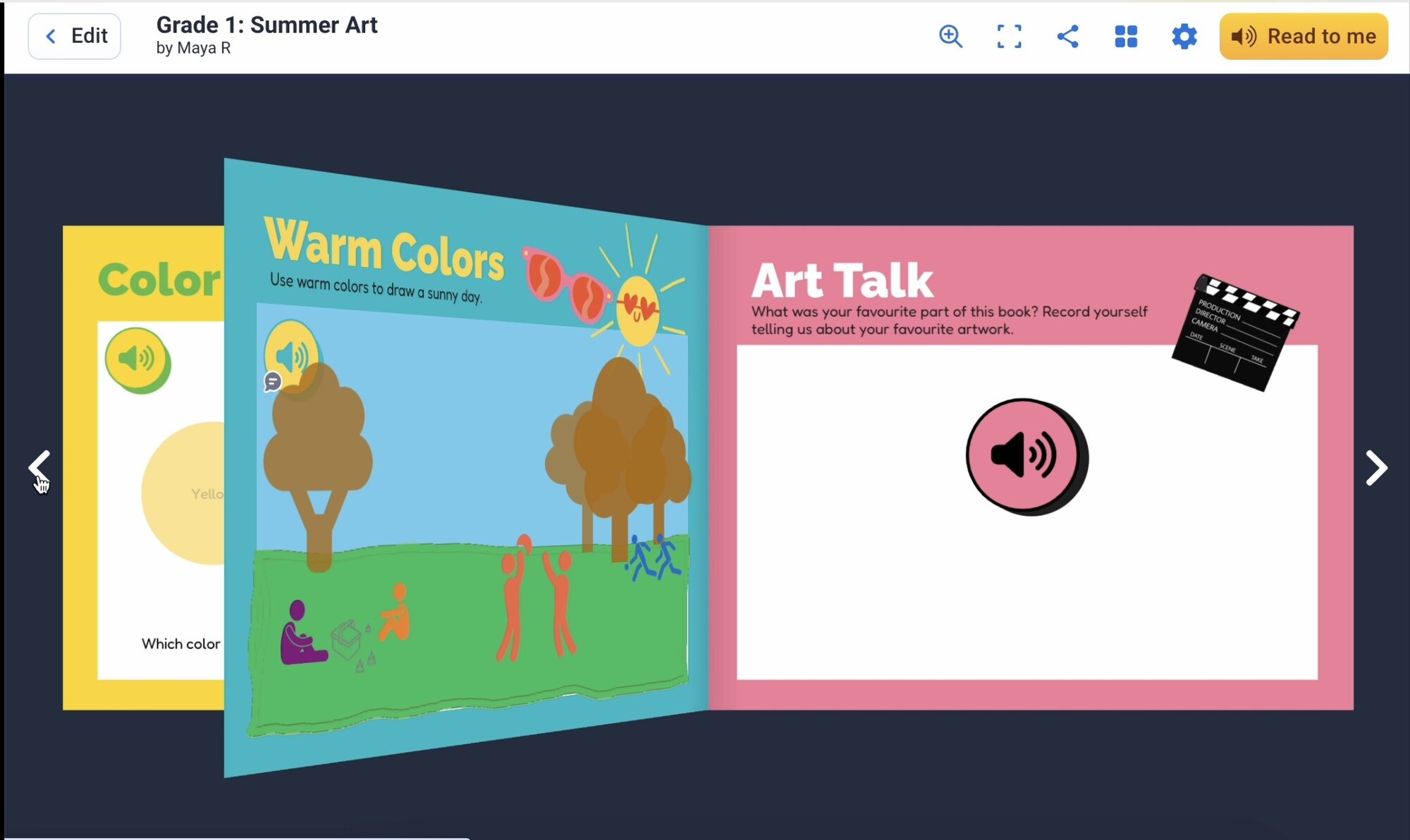Click the Art Talk heading

click(x=842, y=280)
